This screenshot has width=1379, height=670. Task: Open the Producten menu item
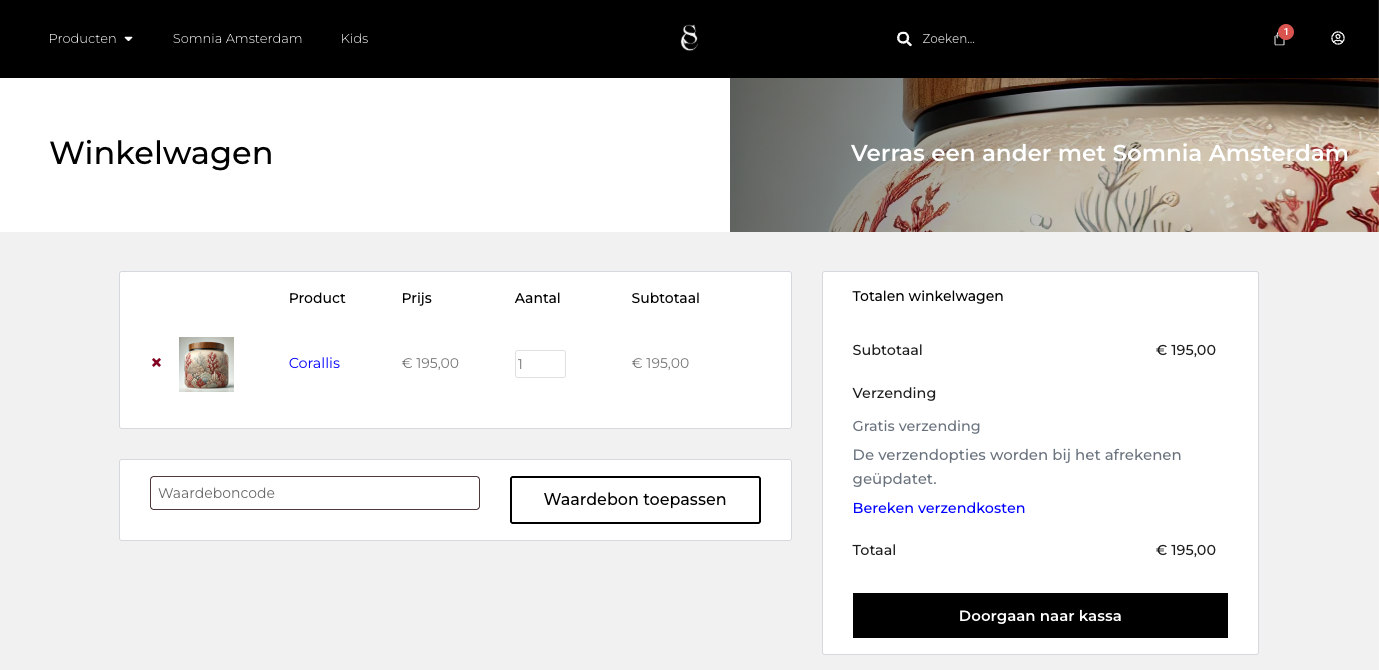(x=83, y=38)
